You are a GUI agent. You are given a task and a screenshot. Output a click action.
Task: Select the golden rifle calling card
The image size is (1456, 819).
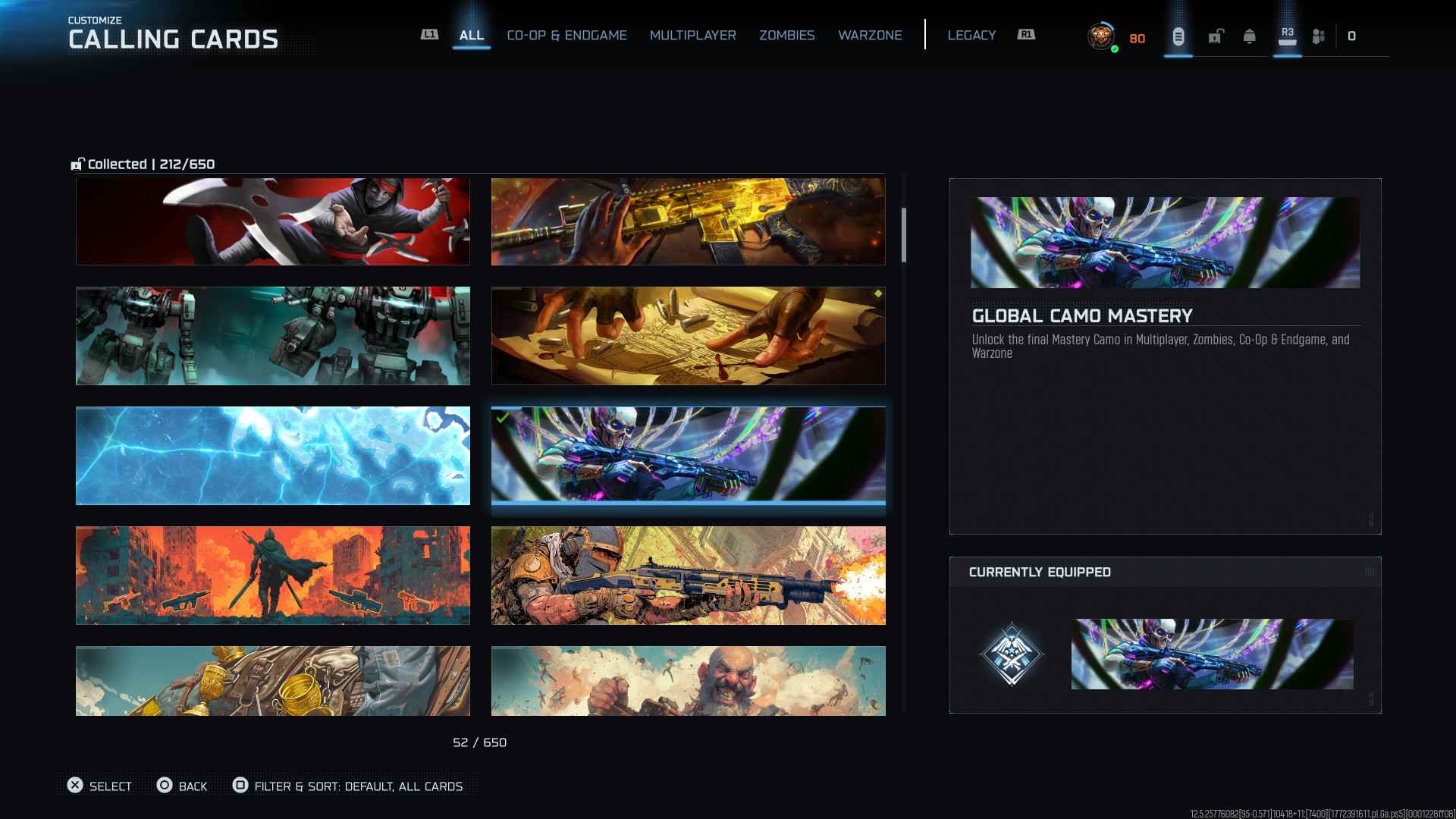pyautogui.click(x=688, y=221)
